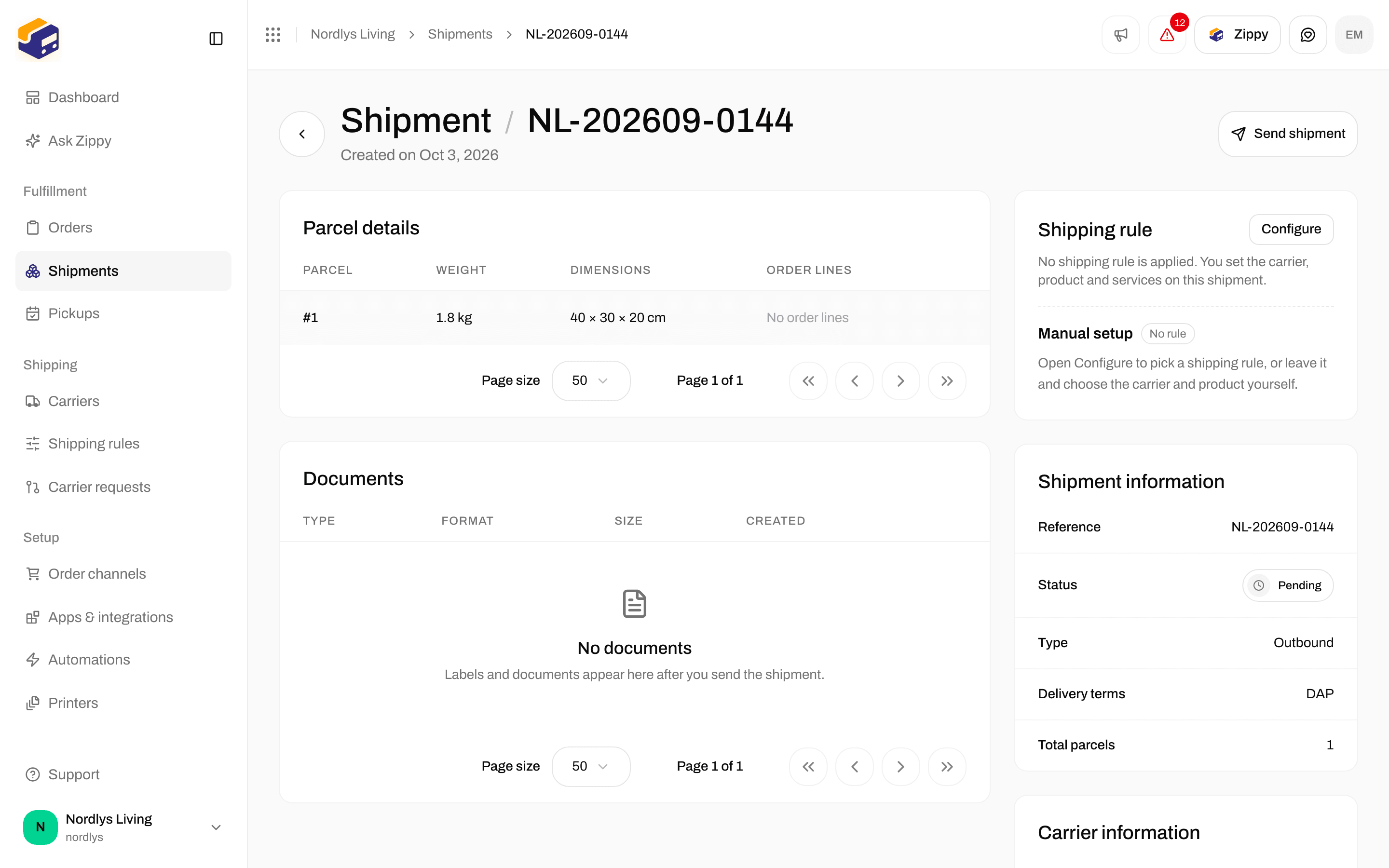Click No order lines cell
The width and height of the screenshot is (1389, 868).
[807, 317]
